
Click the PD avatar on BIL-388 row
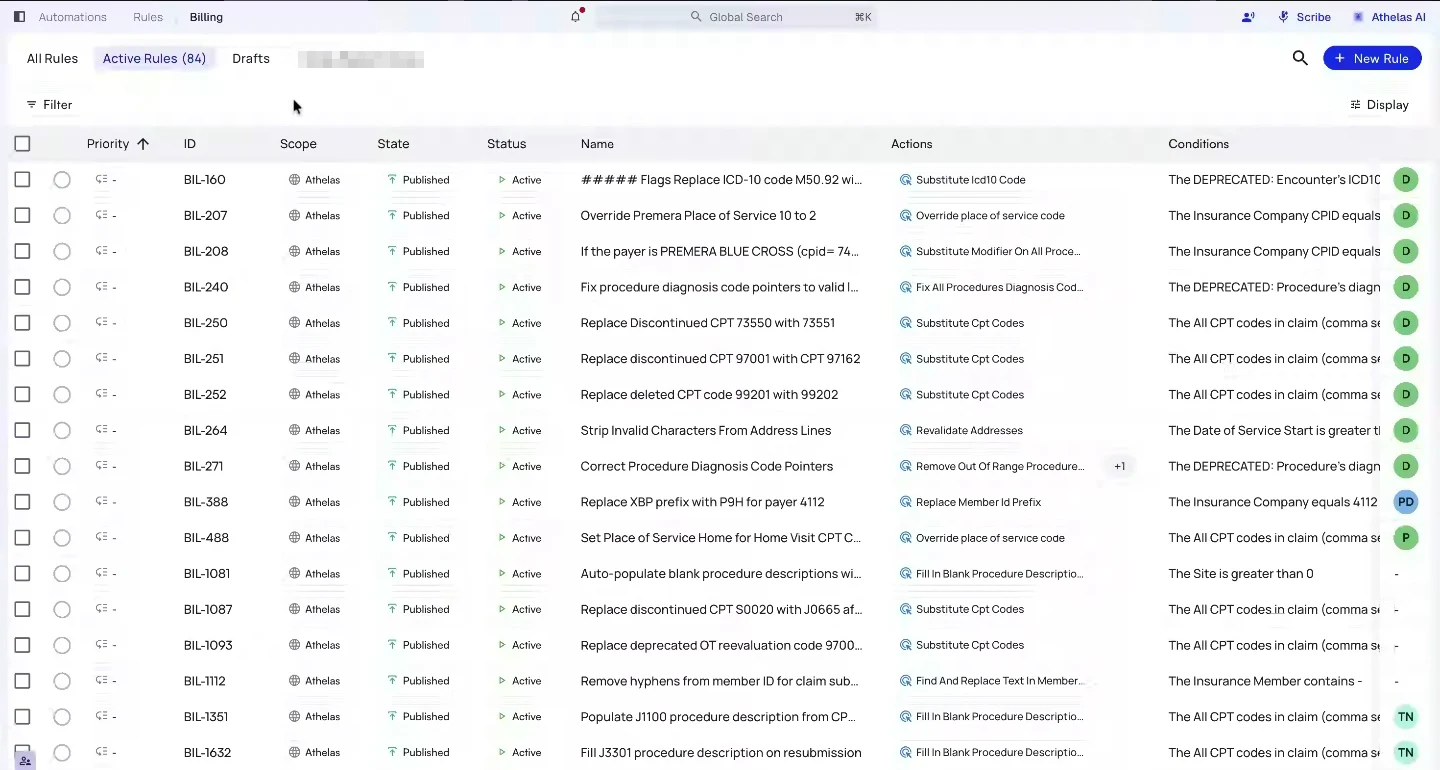(1406, 502)
